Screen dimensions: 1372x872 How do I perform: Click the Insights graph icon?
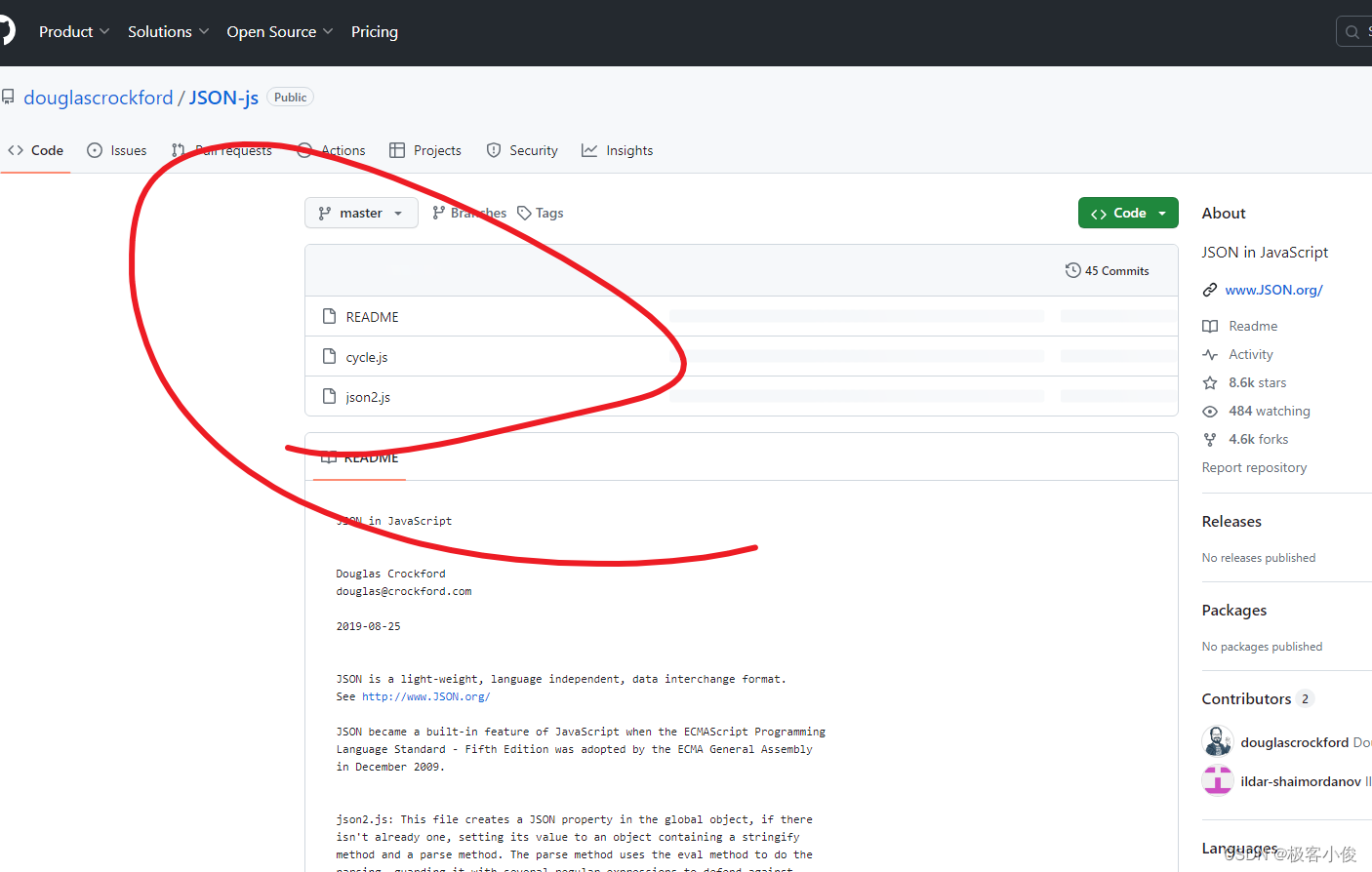click(589, 150)
